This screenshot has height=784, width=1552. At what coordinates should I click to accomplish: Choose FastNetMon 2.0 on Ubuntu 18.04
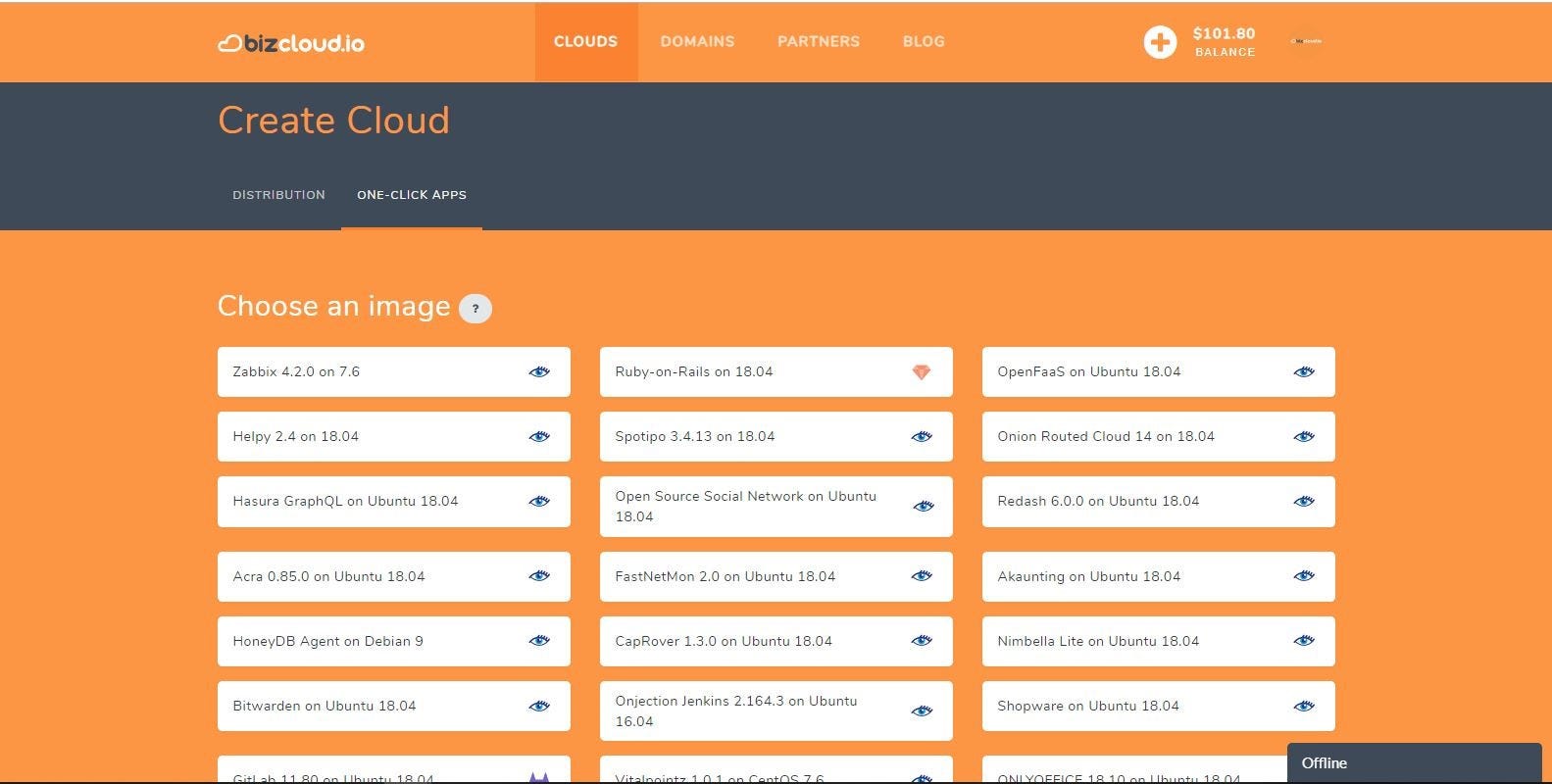coord(776,576)
